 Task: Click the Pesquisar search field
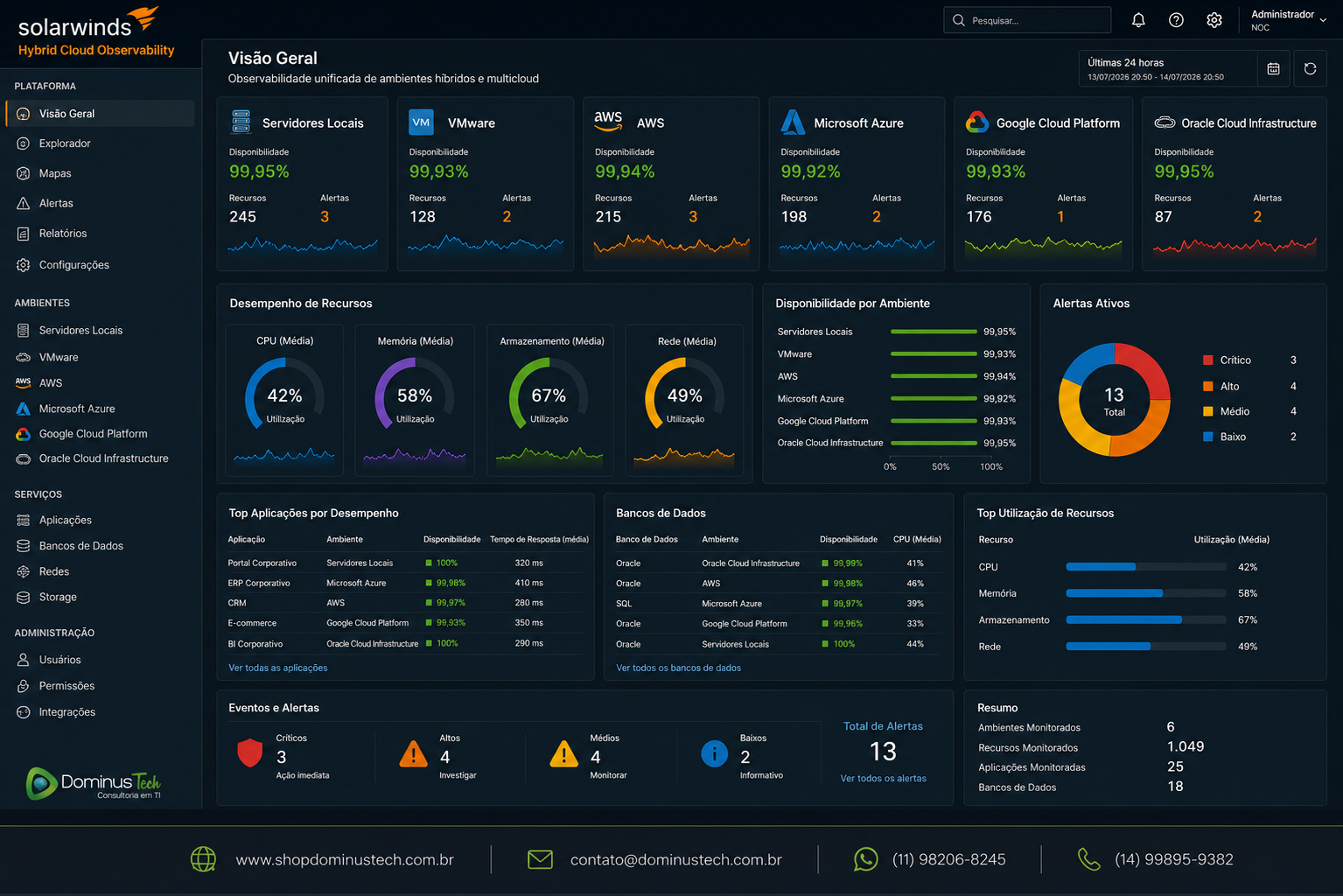pyautogui.click(x=1027, y=20)
